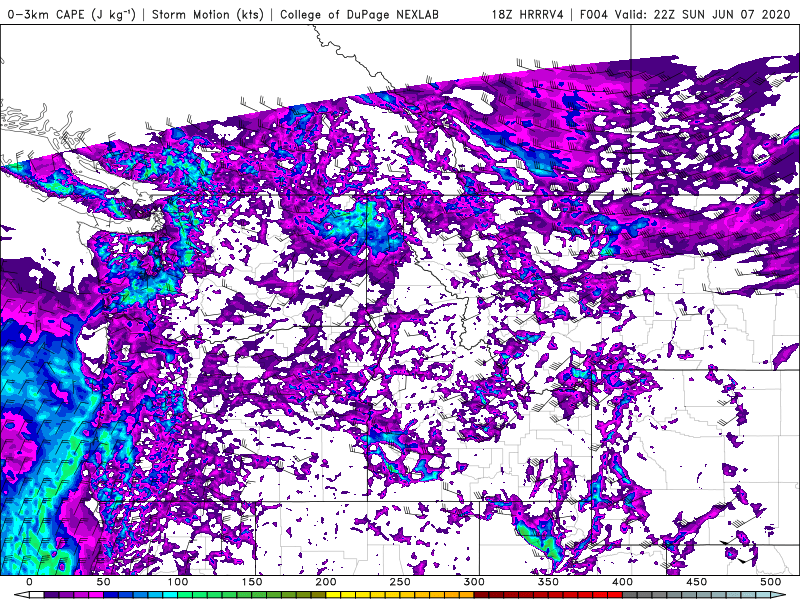Click the dark blue swatch at 50
This screenshot has height=600, width=800.
point(111,594)
